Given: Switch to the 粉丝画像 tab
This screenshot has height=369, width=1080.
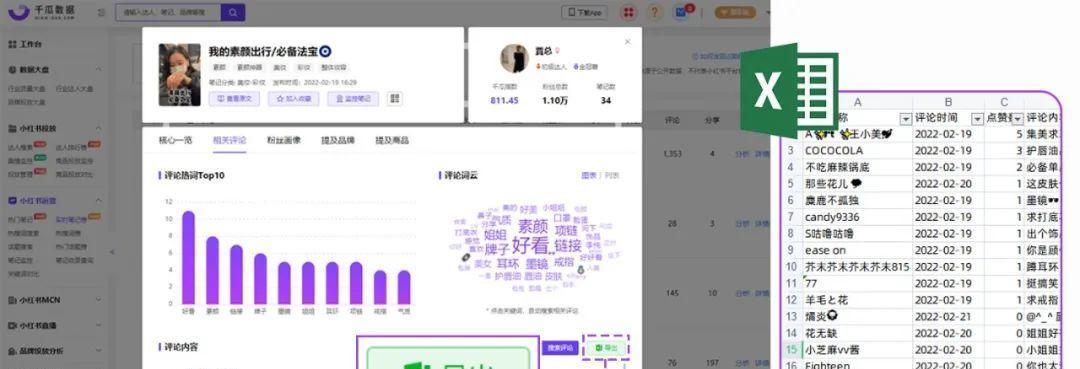Looking at the screenshot, I should (284, 140).
